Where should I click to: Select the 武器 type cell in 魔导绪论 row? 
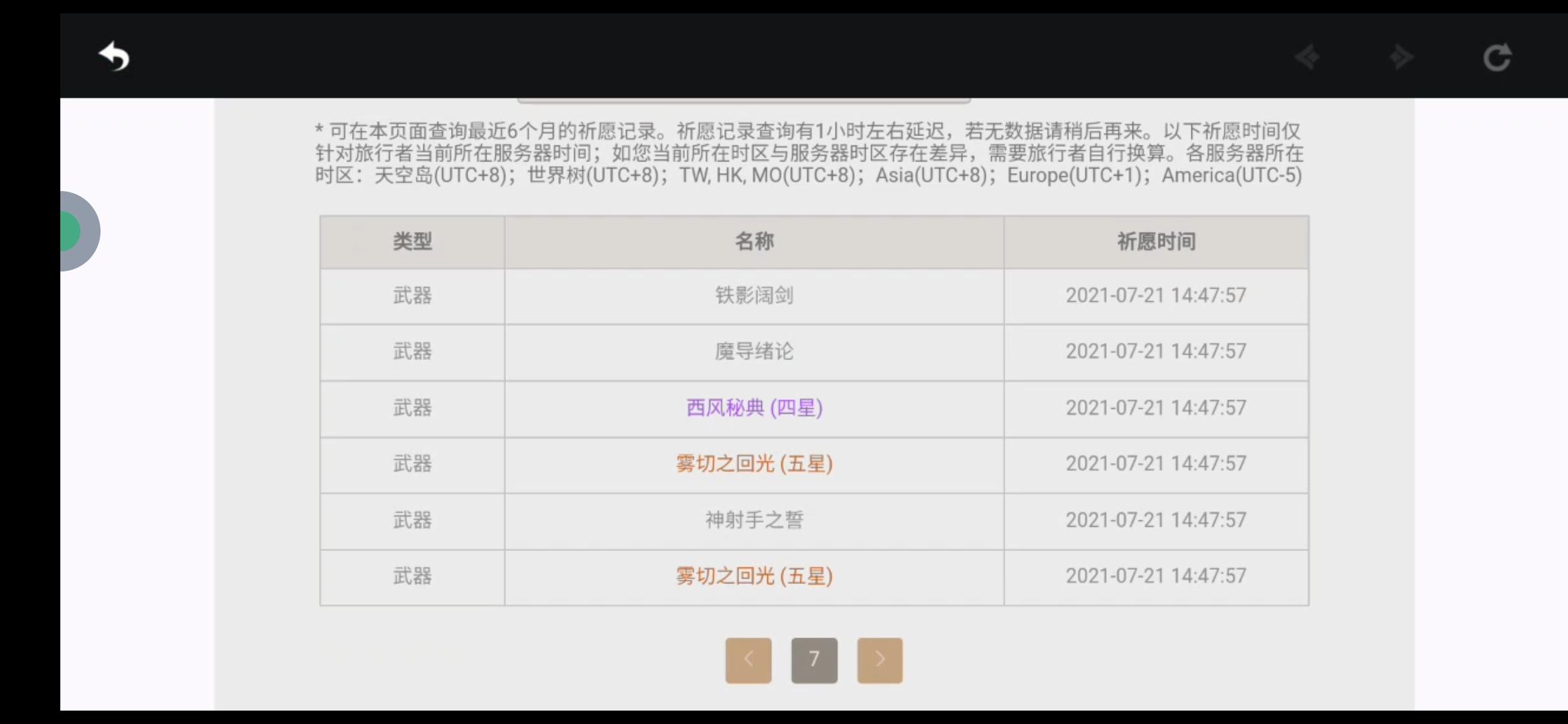[x=413, y=351]
